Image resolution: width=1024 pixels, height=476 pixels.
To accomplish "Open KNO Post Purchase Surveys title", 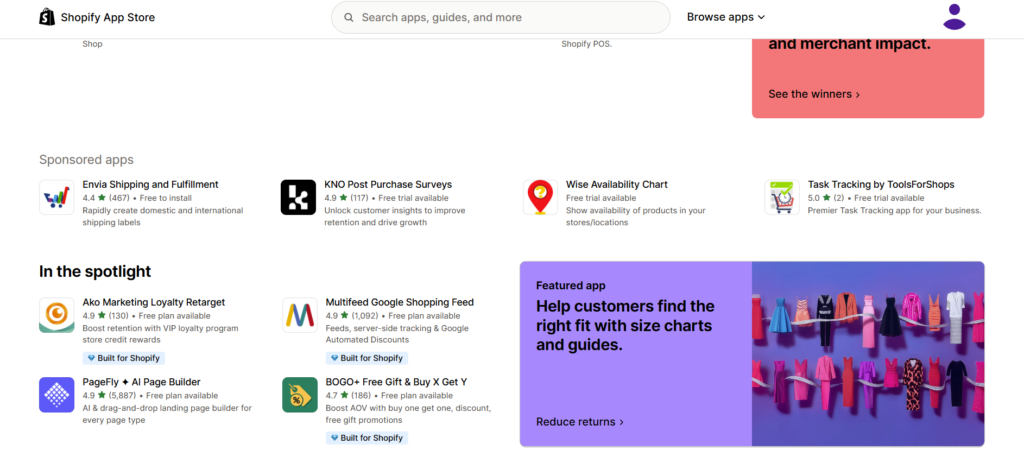I will click(388, 185).
